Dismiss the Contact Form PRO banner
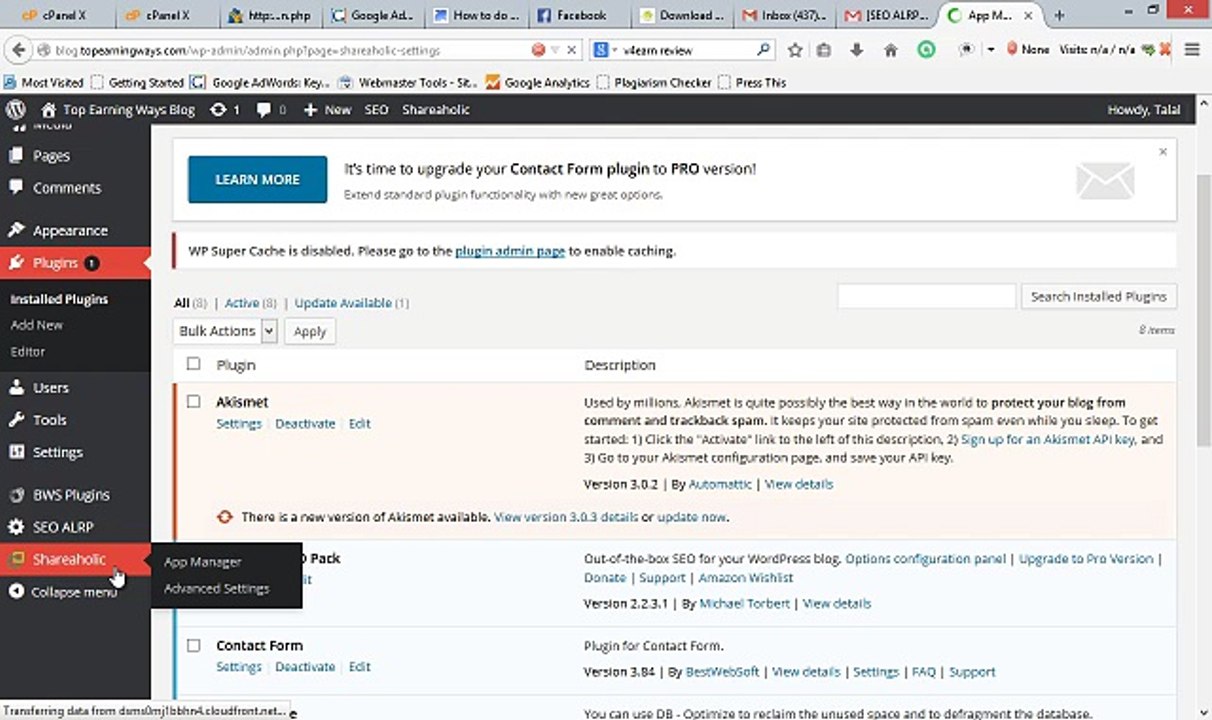 [1163, 152]
